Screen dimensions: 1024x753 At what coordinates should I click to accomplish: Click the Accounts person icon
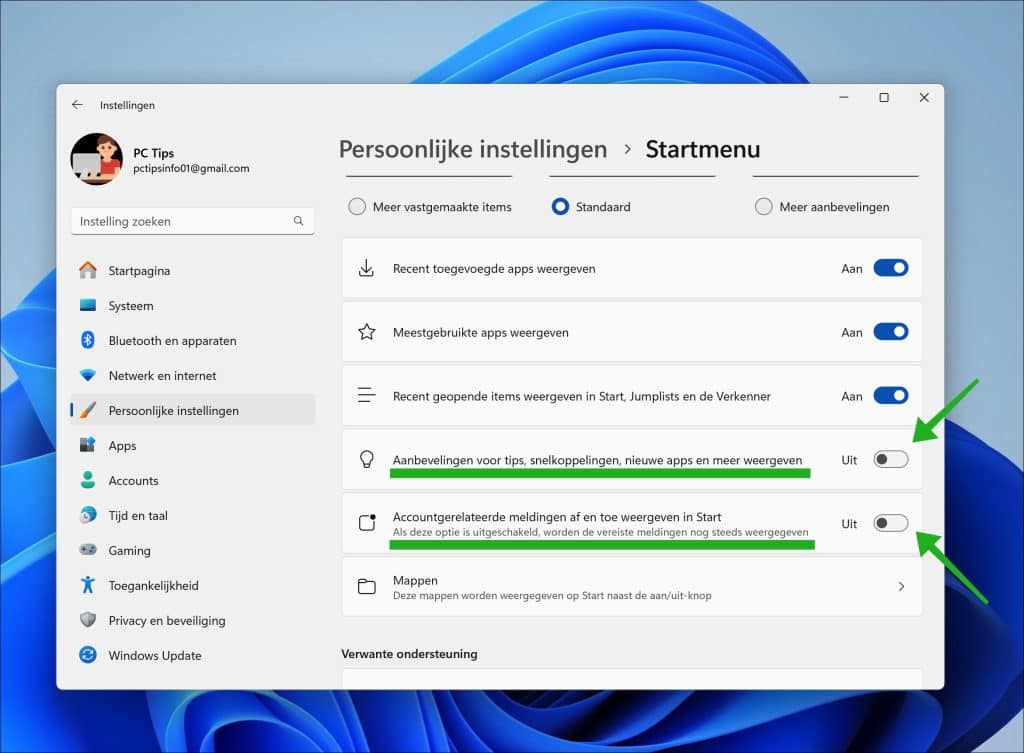[x=88, y=480]
